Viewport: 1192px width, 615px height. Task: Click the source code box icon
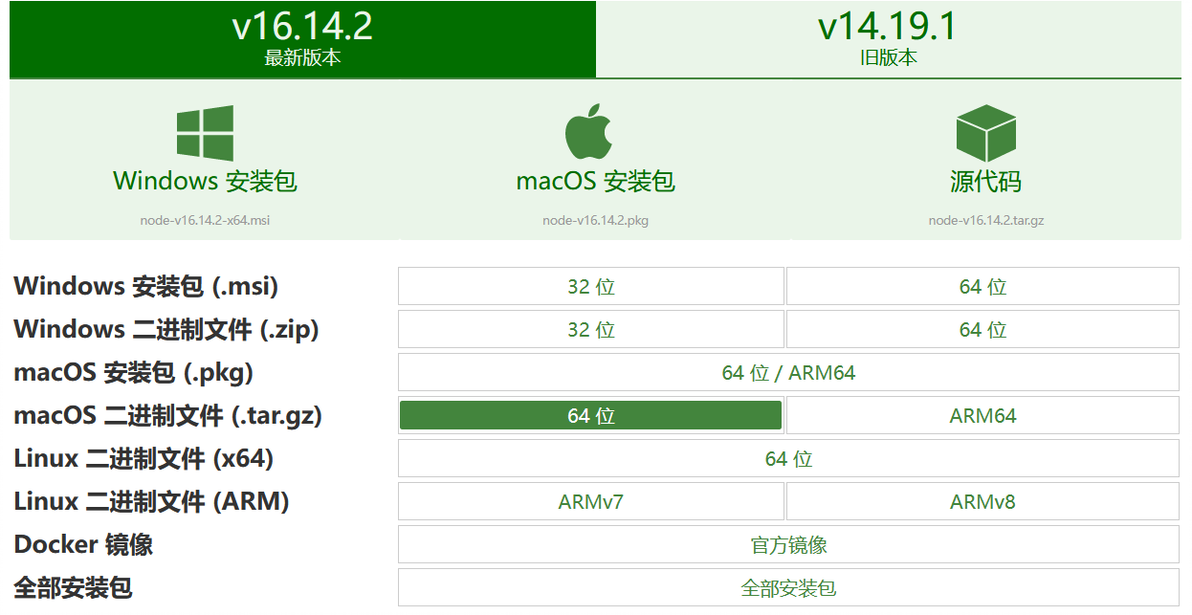click(x=985, y=133)
